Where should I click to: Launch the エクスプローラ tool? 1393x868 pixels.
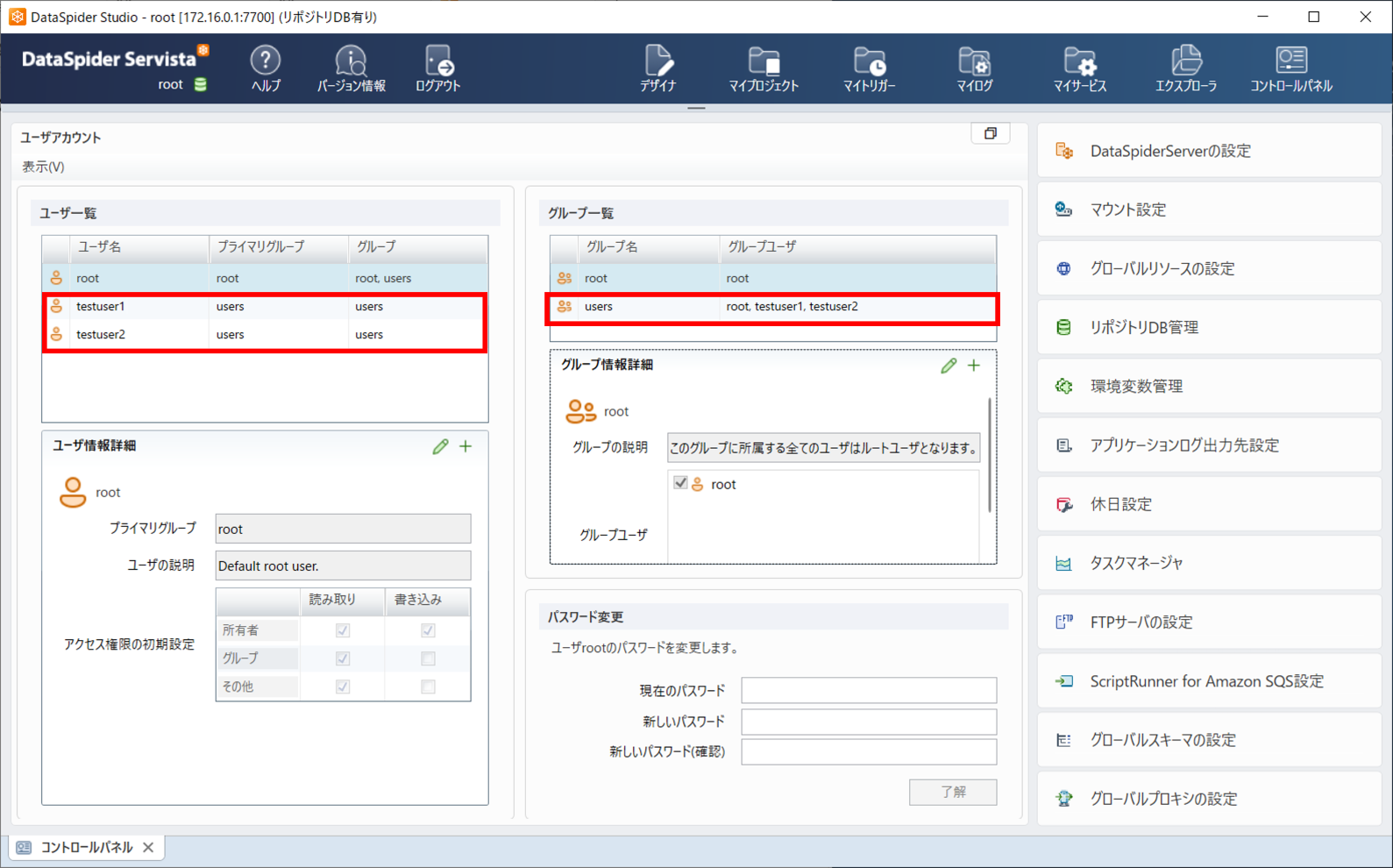tap(1185, 68)
